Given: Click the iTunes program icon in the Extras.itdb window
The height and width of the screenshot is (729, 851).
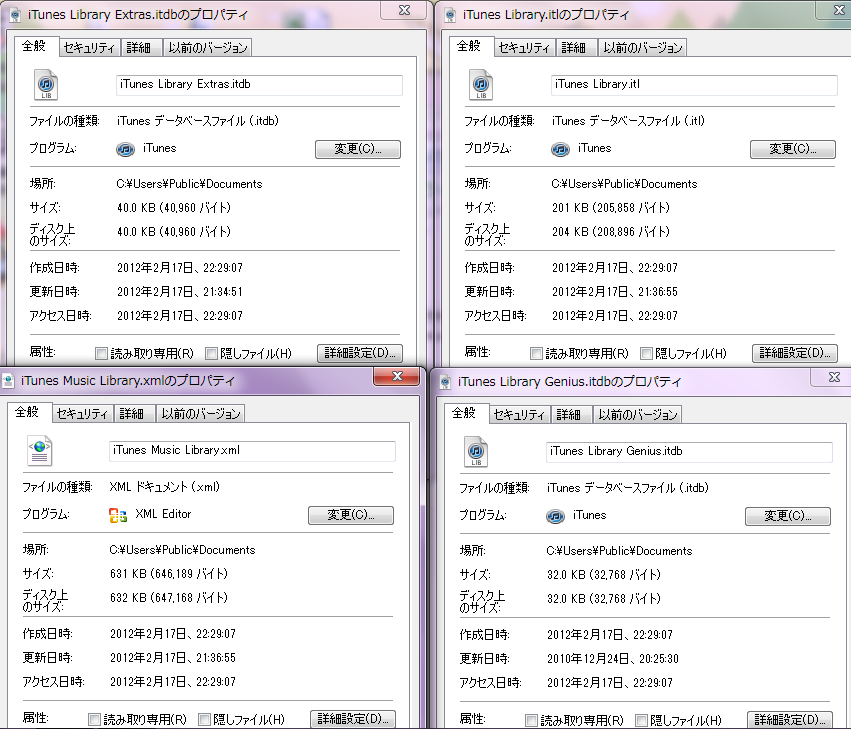Looking at the screenshot, I should coord(125,149).
